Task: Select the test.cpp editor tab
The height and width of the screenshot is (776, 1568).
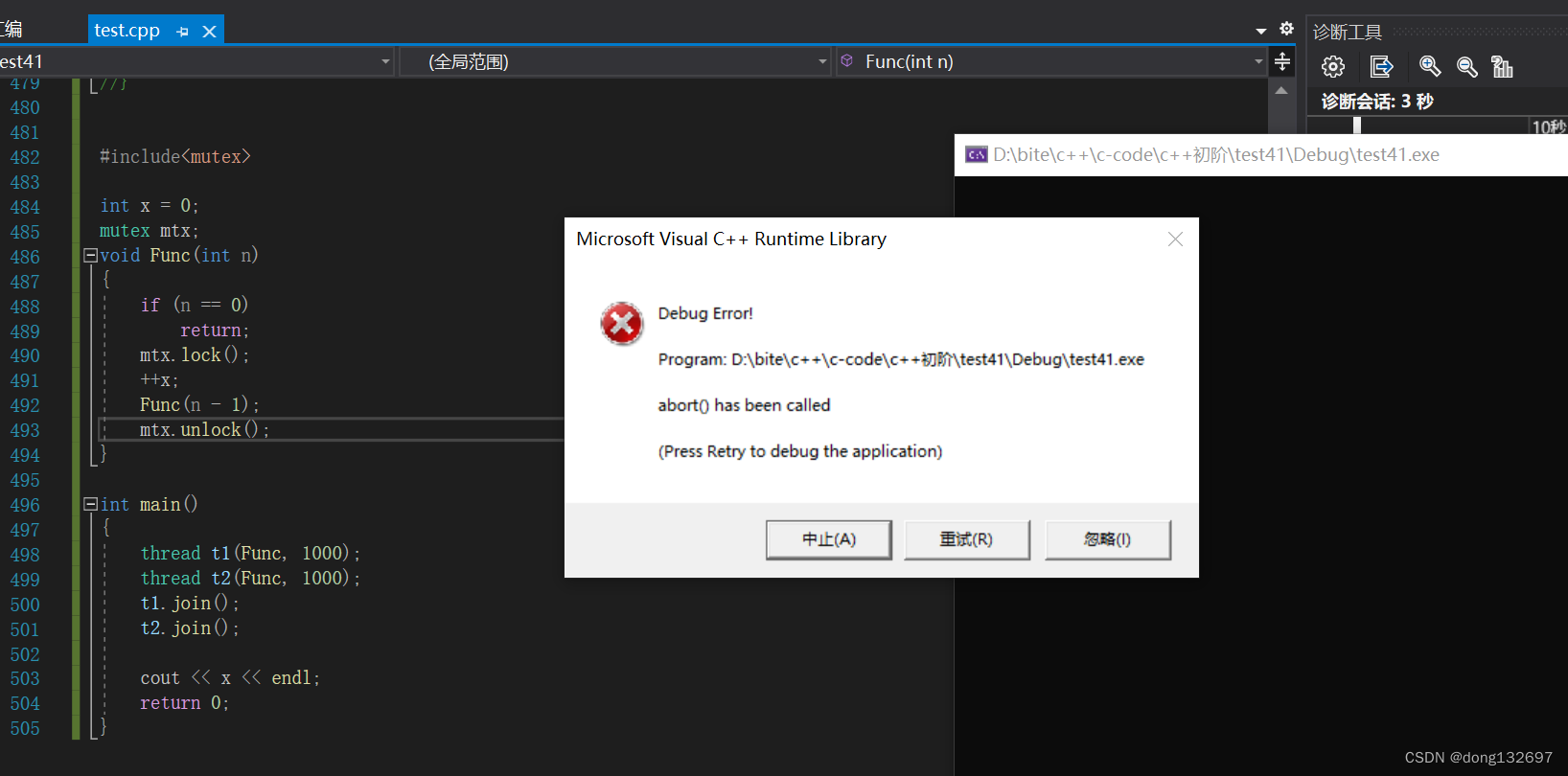Action: point(127,31)
